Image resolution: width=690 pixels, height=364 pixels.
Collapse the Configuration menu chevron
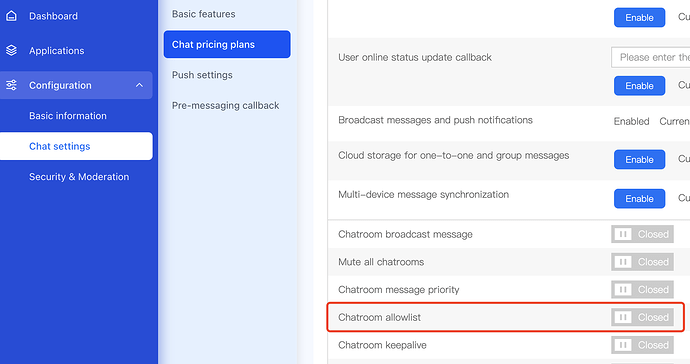pyautogui.click(x=139, y=85)
